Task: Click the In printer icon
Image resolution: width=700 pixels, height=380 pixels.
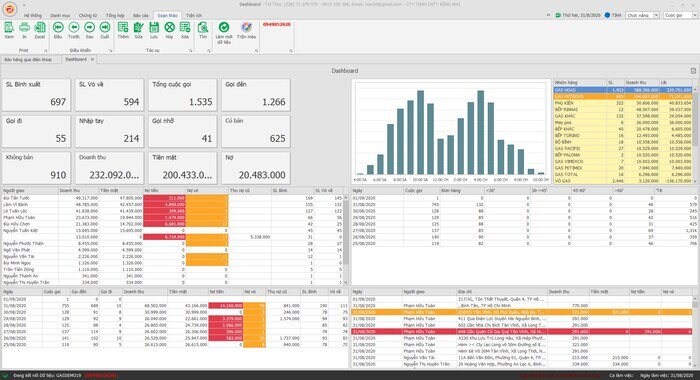Action: 25,30
